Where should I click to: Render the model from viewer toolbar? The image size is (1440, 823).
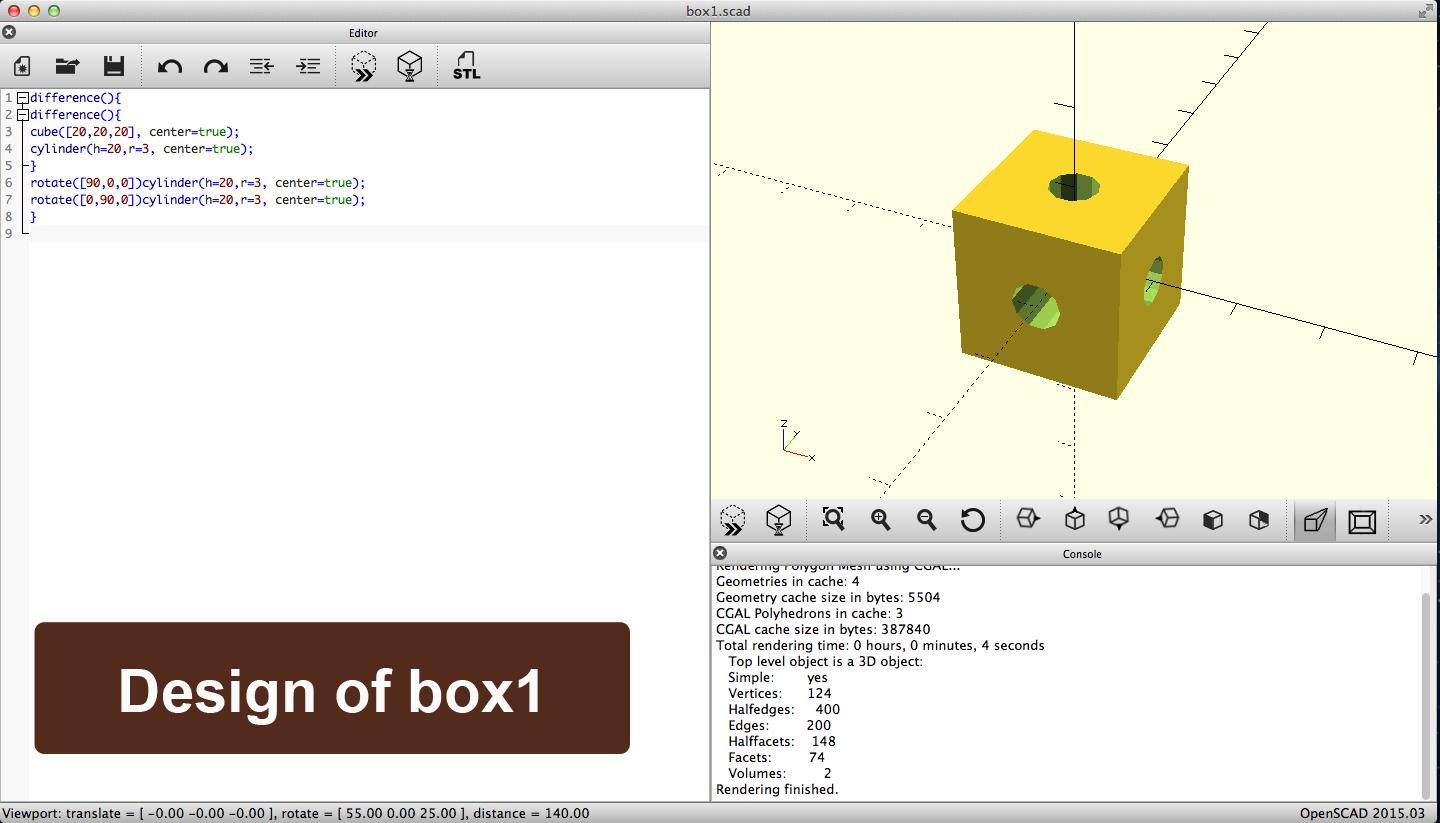(779, 520)
